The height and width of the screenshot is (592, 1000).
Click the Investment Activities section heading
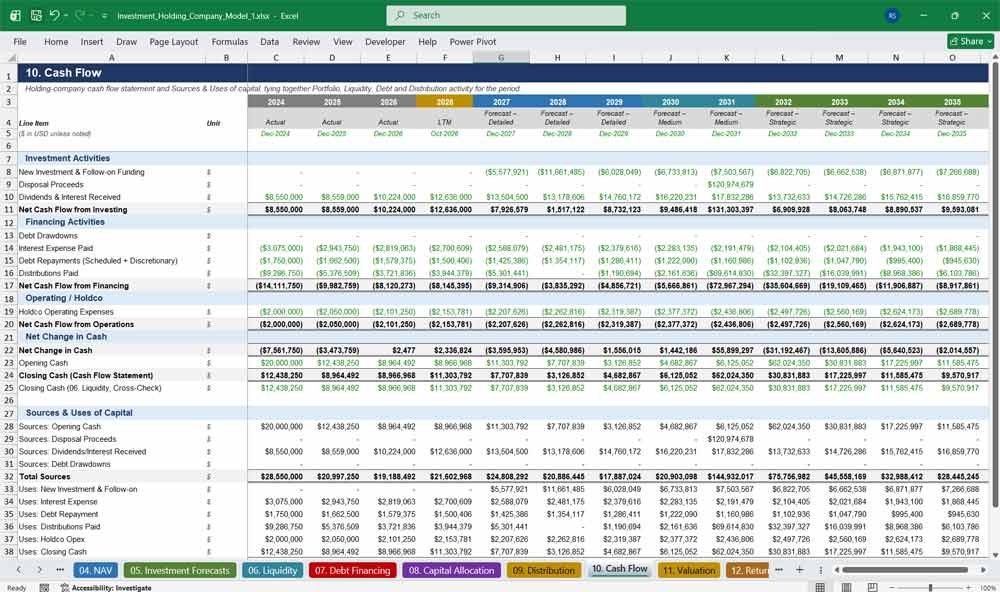tap(68, 158)
